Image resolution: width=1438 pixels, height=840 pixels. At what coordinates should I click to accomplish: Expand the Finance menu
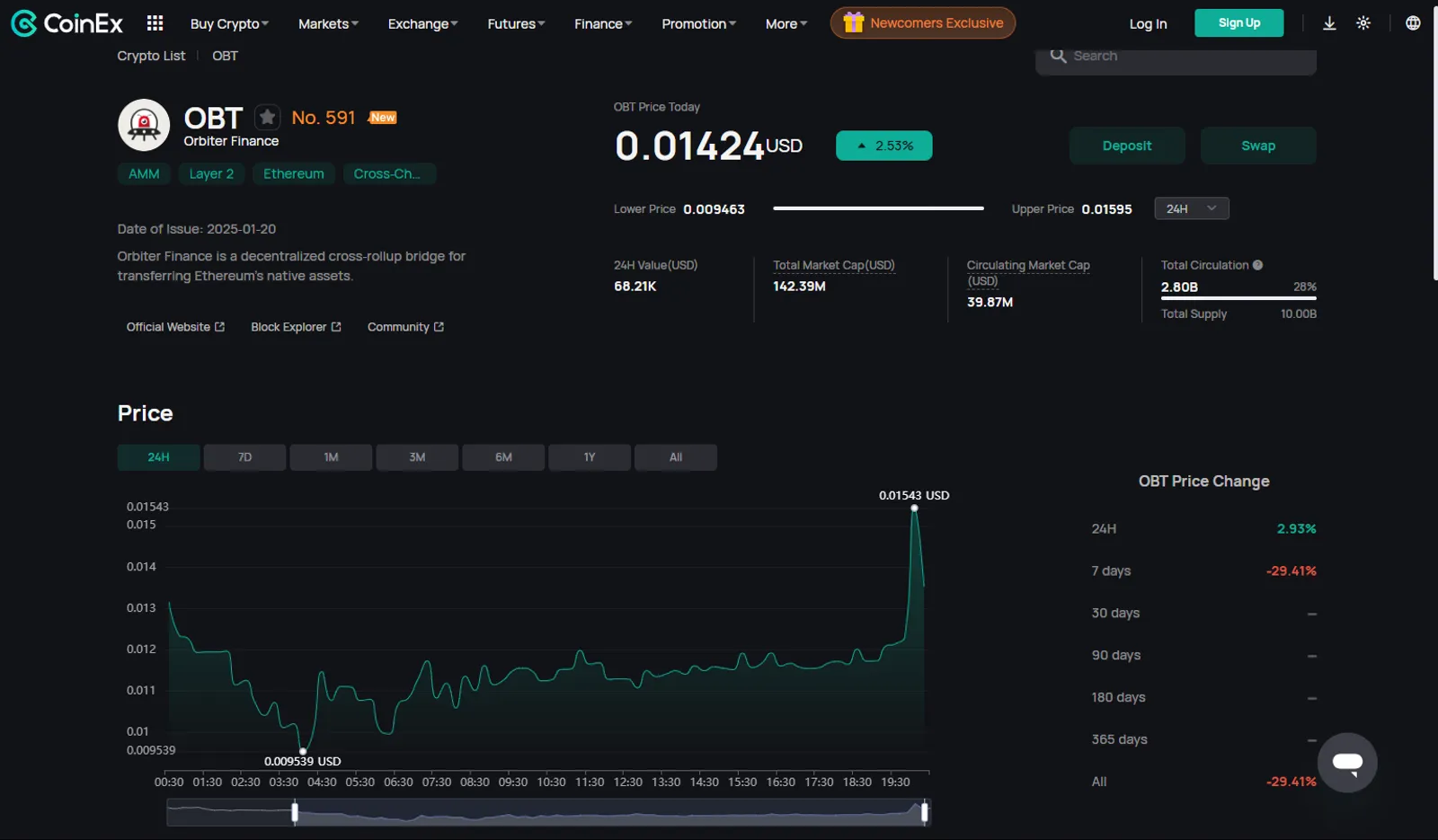click(x=603, y=24)
